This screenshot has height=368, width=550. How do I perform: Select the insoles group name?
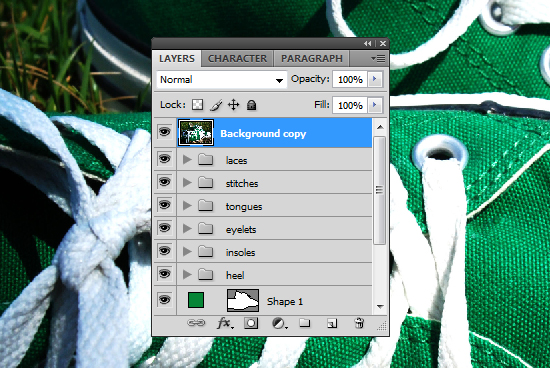[240, 252]
